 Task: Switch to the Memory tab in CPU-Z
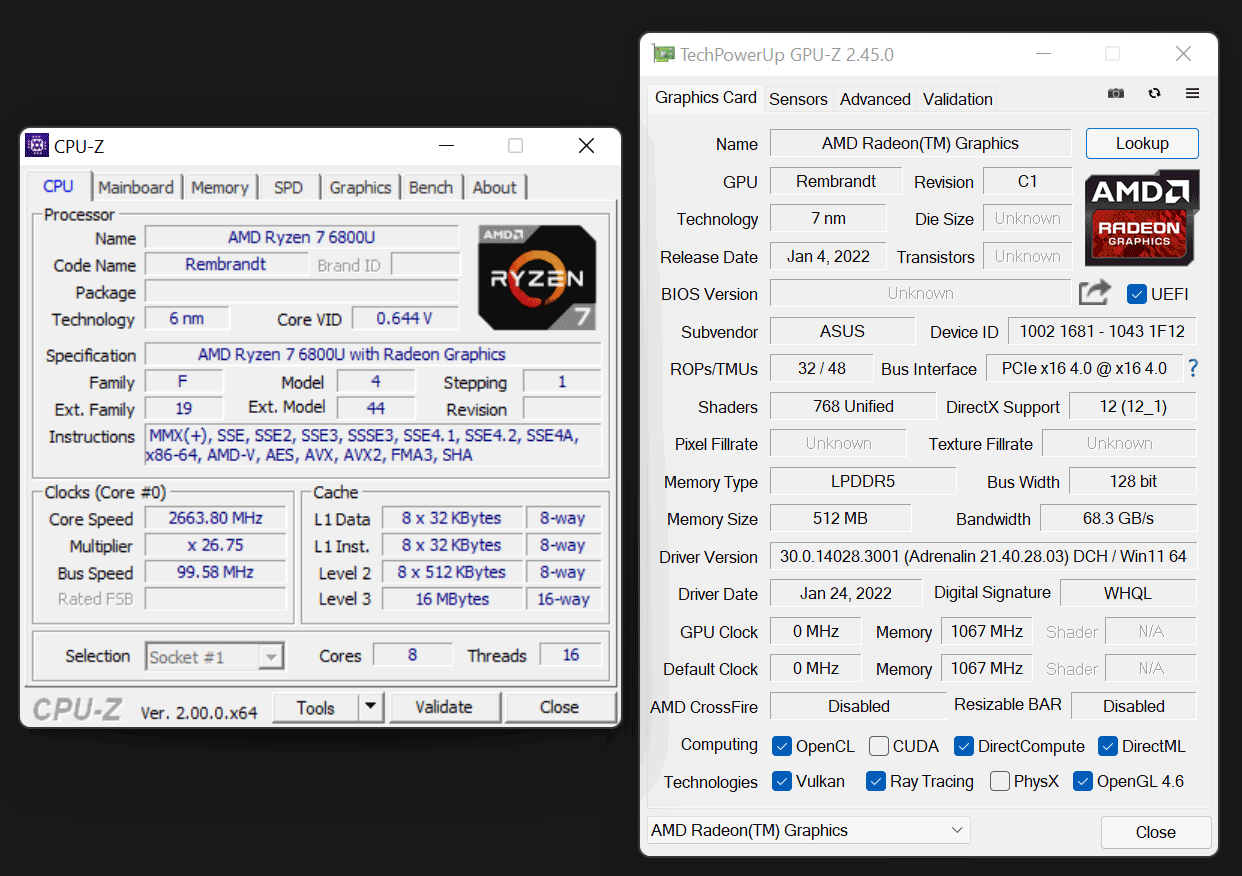pyautogui.click(x=220, y=187)
